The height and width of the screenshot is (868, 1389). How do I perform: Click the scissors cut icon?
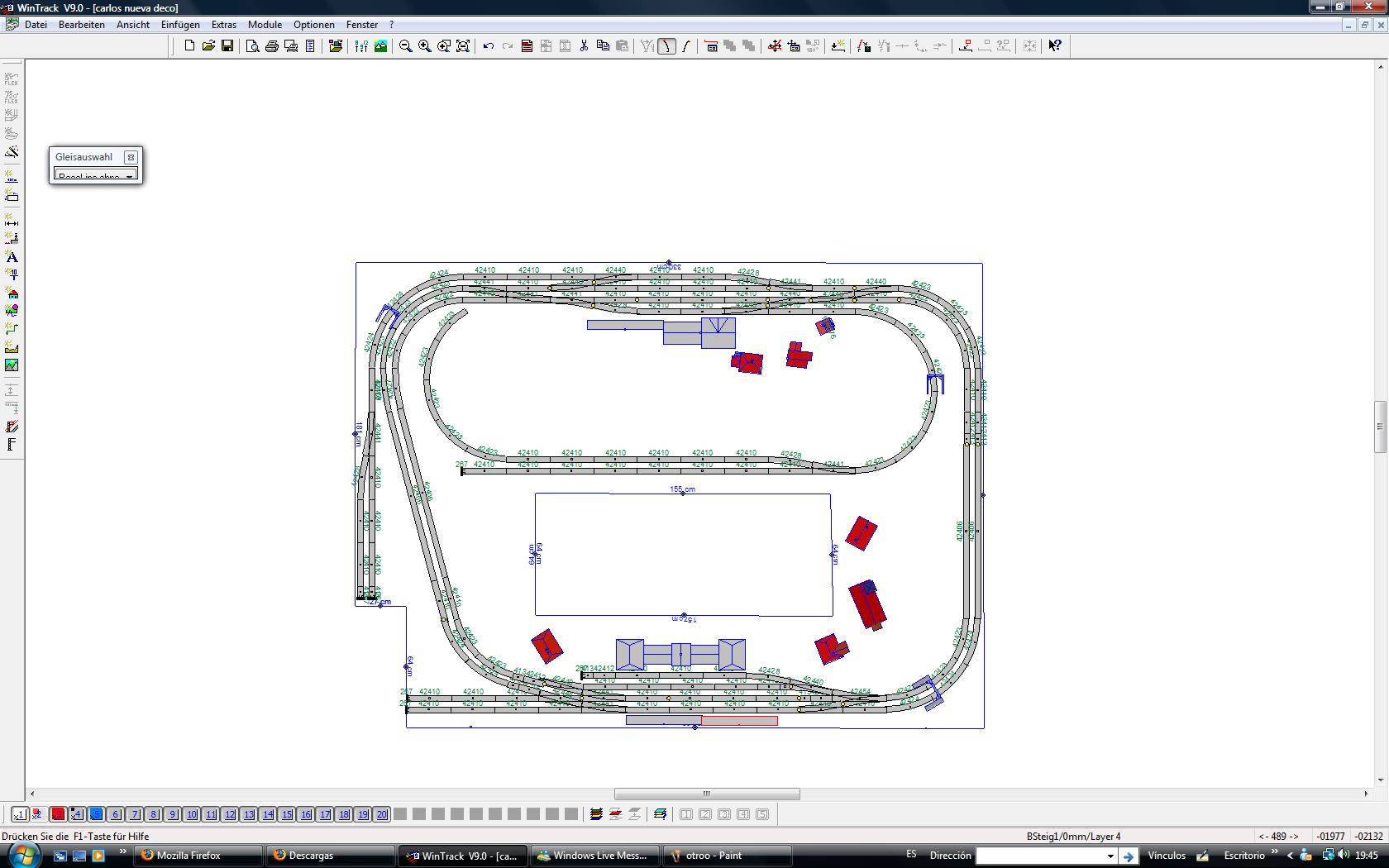584,46
